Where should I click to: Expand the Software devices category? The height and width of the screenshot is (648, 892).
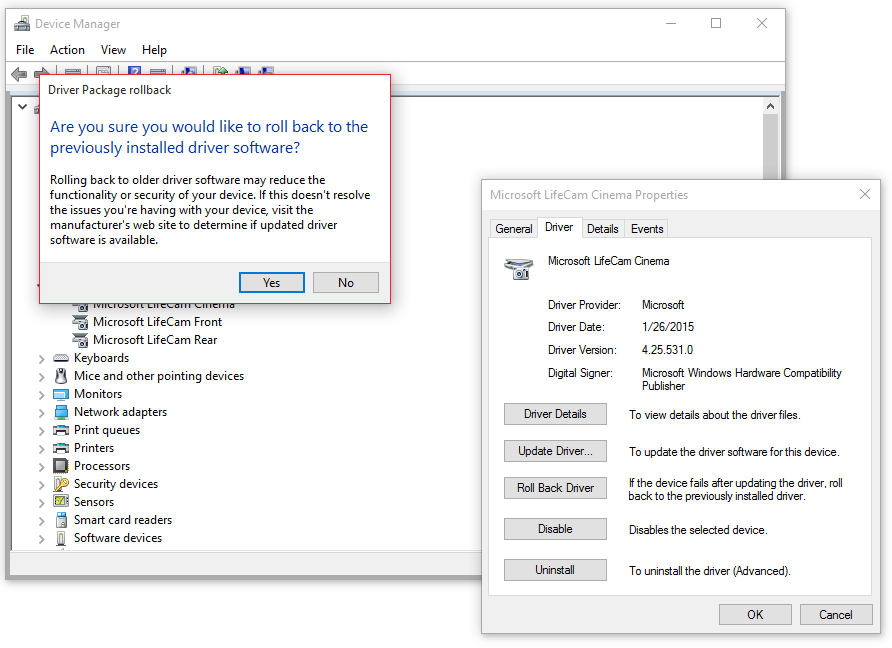coord(41,539)
